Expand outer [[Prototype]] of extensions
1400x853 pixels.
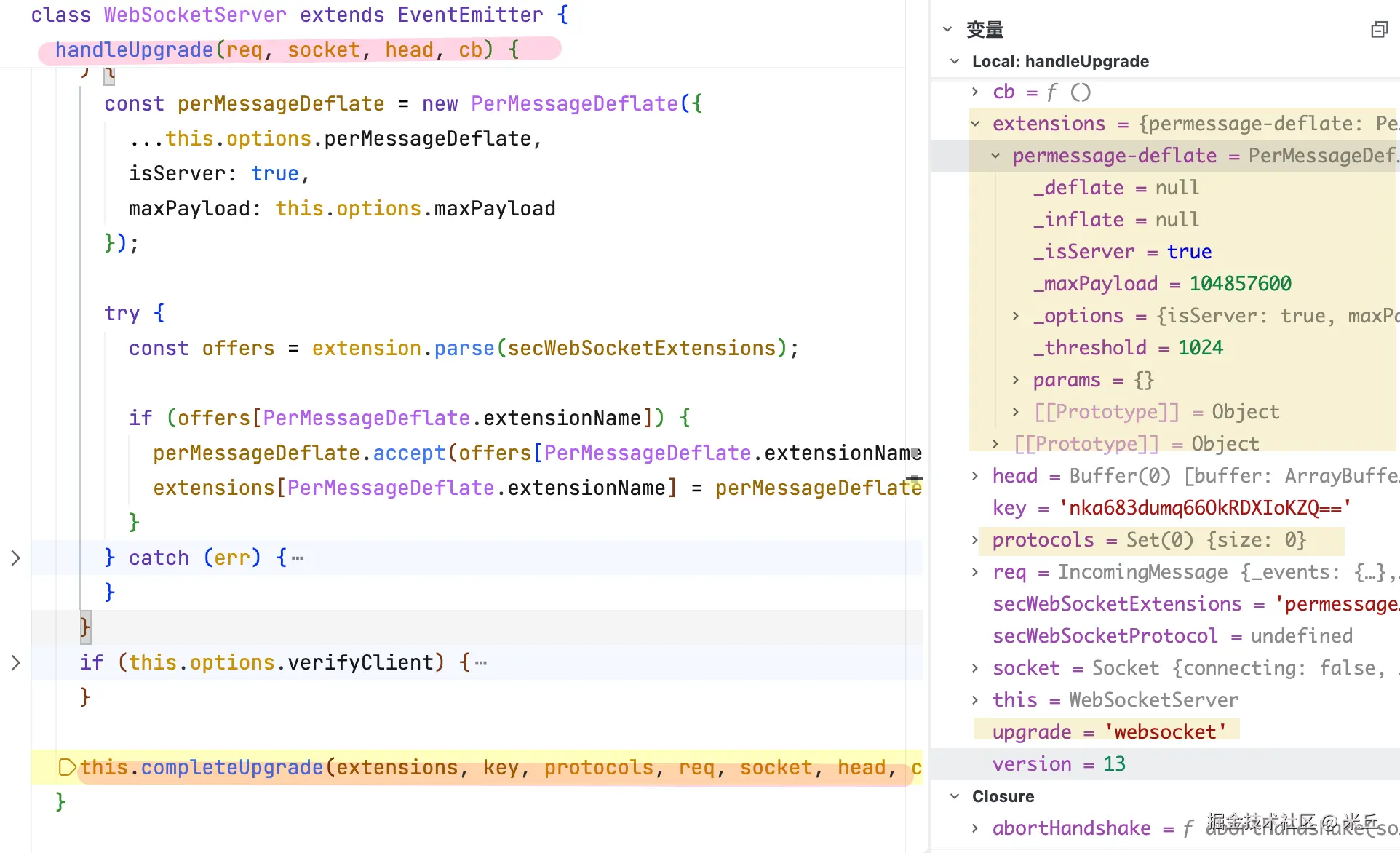click(995, 444)
